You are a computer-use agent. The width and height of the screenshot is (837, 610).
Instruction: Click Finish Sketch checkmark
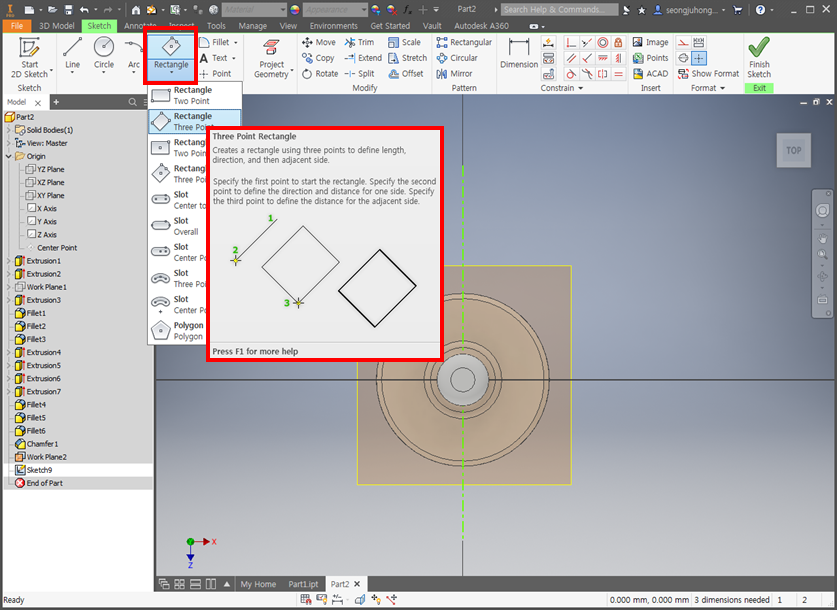pyautogui.click(x=759, y=47)
